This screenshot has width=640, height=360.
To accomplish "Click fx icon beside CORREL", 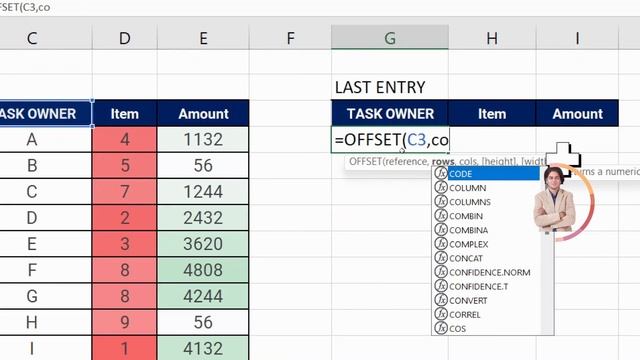I will [441, 314].
